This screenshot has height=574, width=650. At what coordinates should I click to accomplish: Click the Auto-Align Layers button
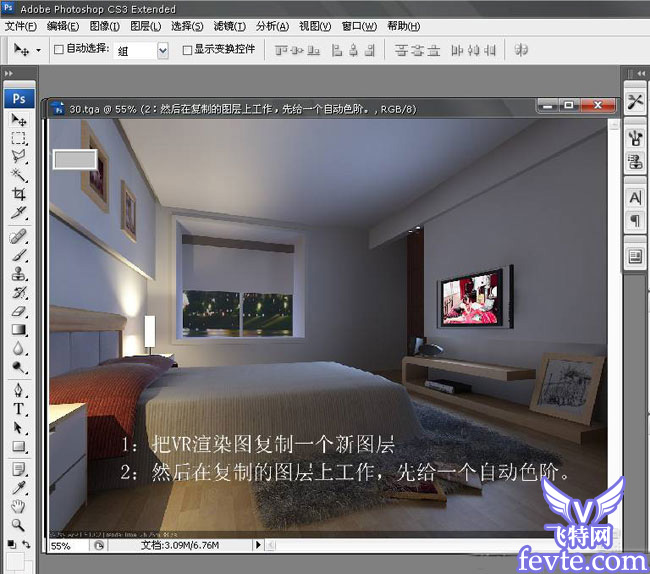521,50
